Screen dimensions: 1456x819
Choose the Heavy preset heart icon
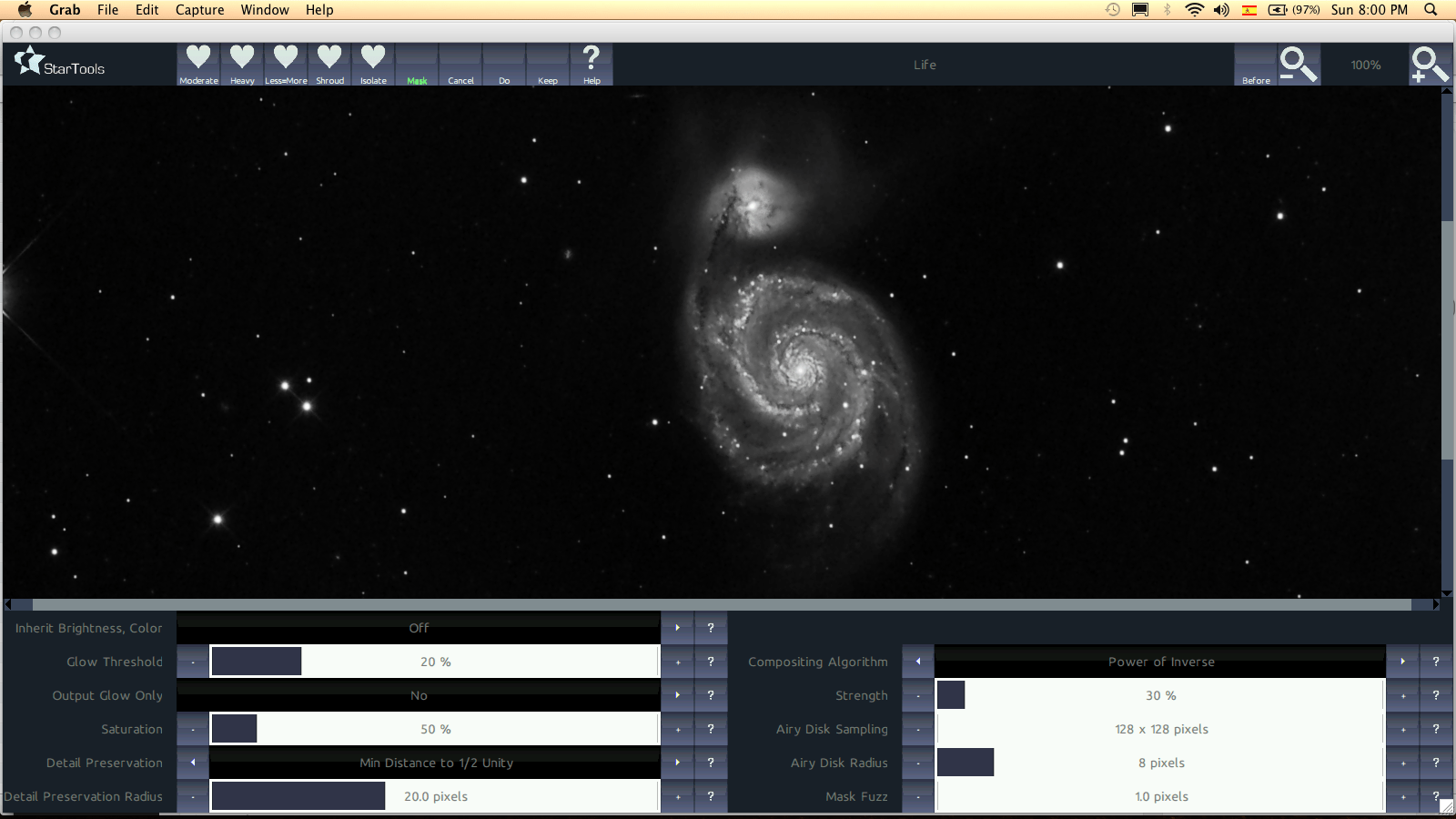pyautogui.click(x=242, y=64)
